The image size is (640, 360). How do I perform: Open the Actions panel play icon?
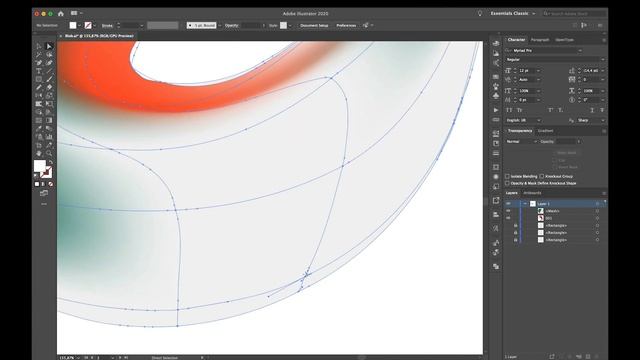496,110
